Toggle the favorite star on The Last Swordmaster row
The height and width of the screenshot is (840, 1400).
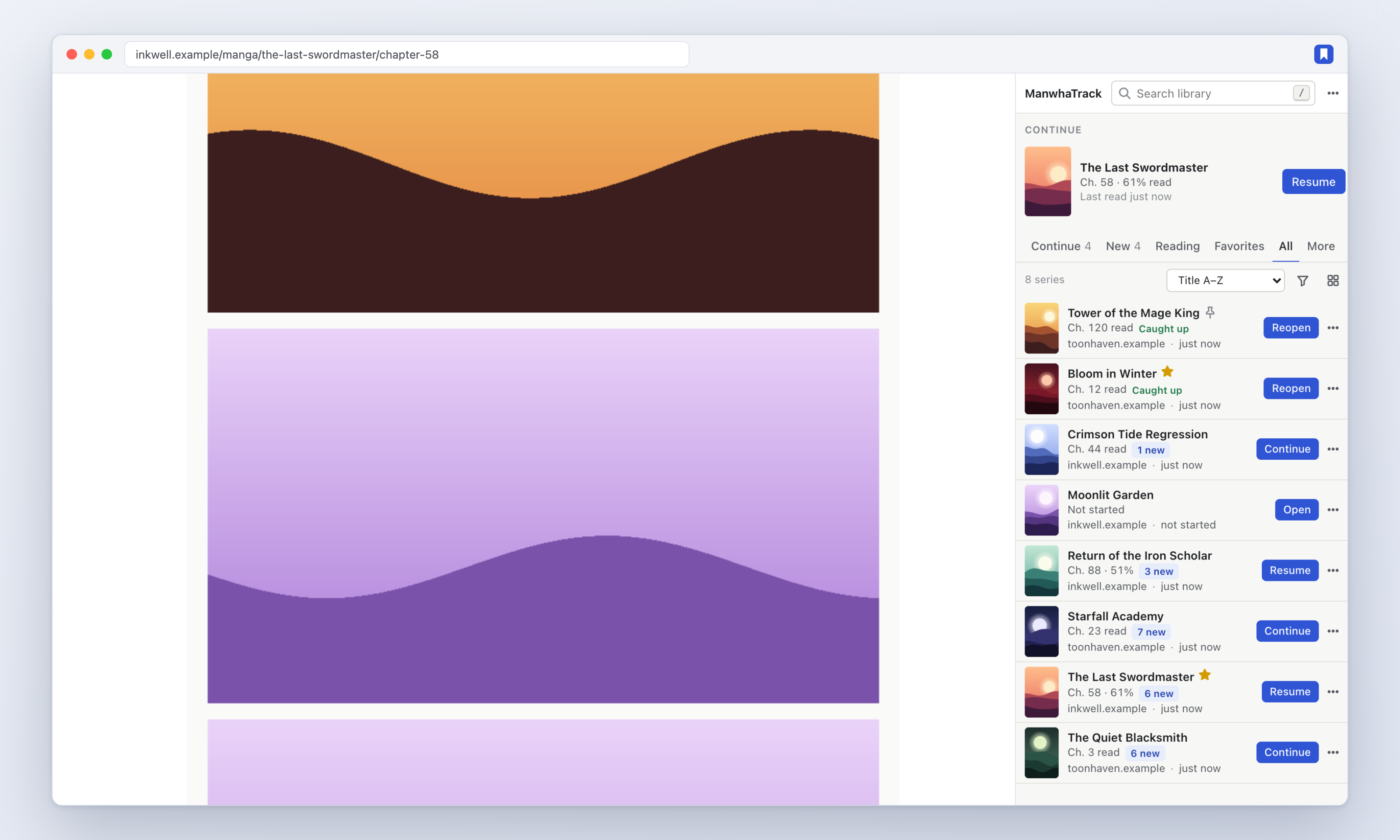1205,675
